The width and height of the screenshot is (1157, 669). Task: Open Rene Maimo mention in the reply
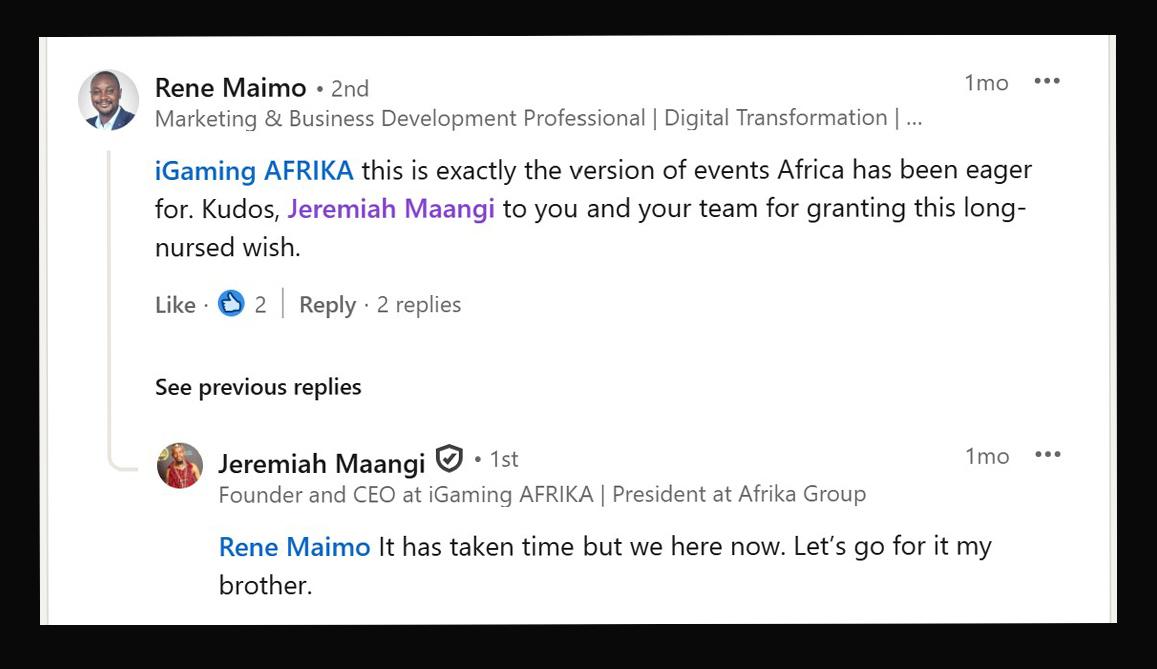[294, 547]
